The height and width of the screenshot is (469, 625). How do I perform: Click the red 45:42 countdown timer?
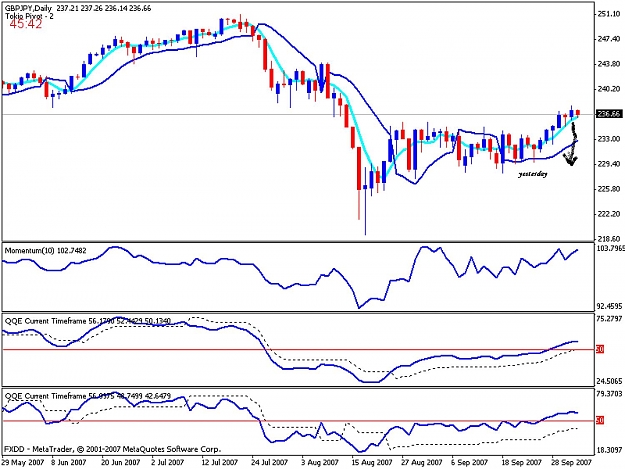[26, 24]
